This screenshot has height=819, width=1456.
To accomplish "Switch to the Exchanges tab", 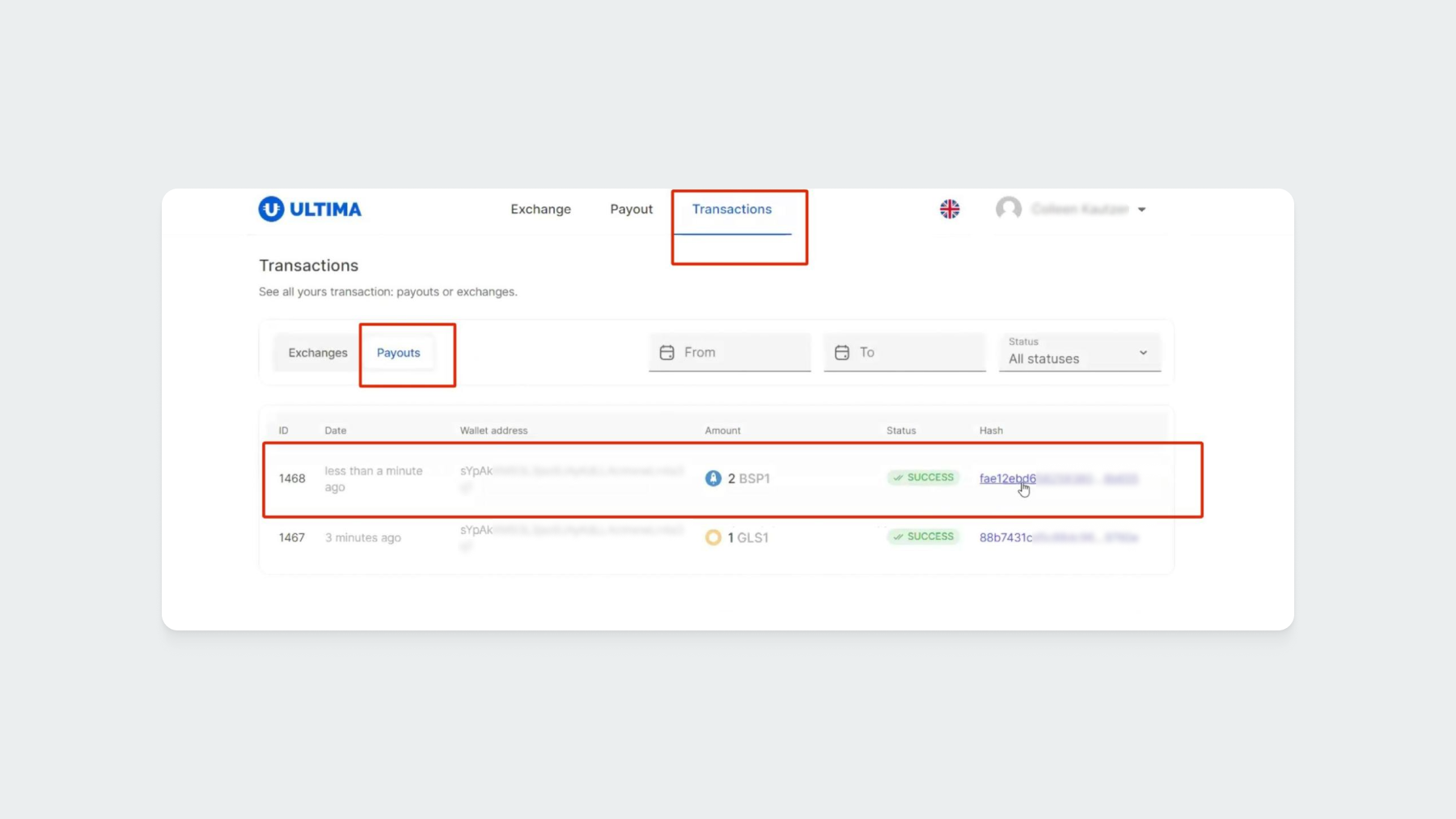I will click(x=317, y=353).
